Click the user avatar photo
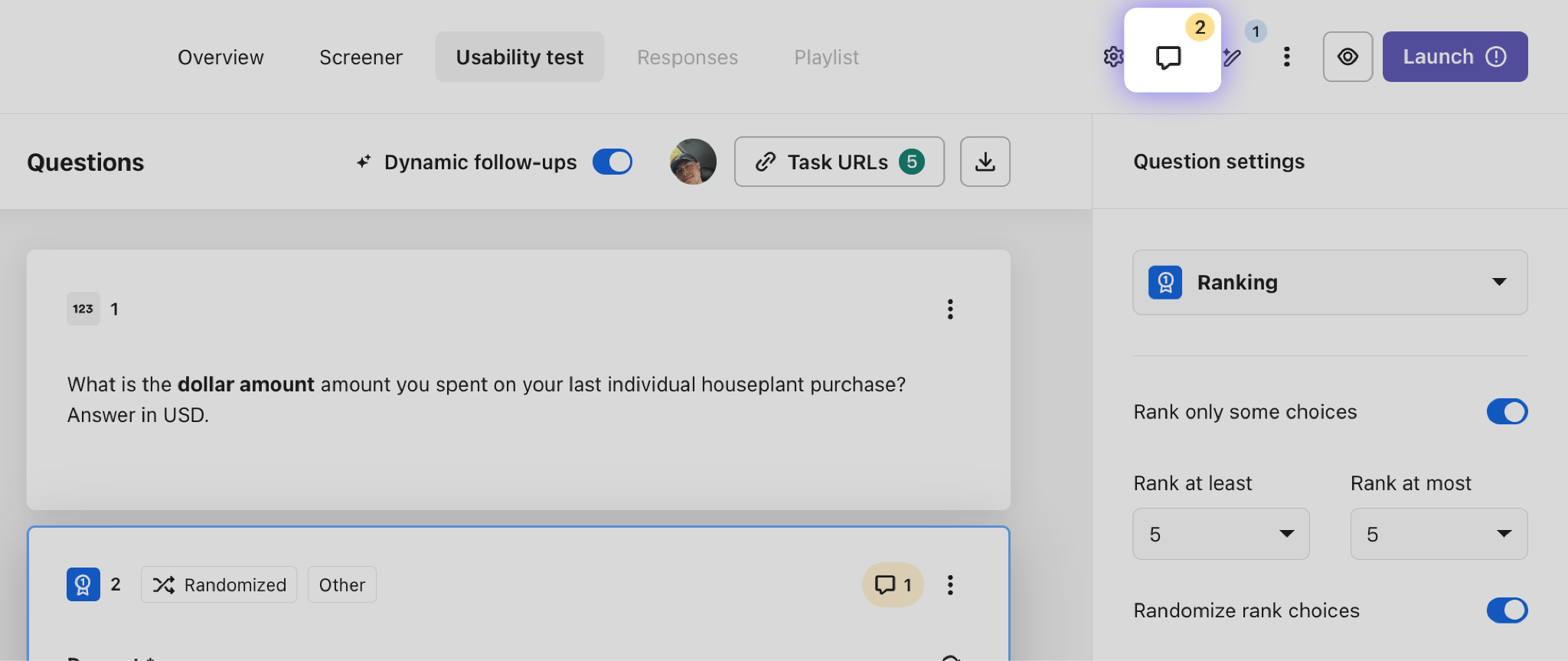This screenshot has height=661, width=1568. 693,162
